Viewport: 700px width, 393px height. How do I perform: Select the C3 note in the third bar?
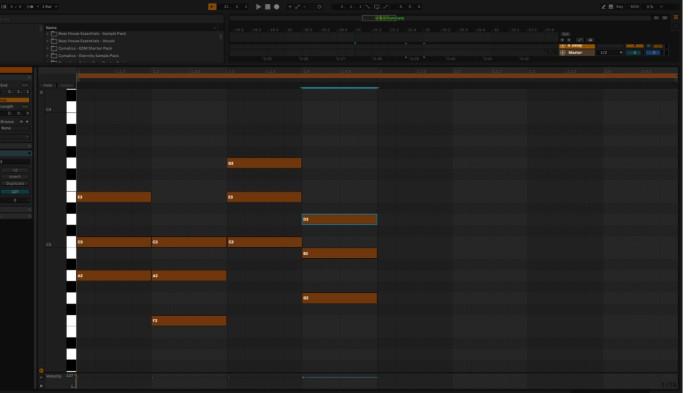(264, 242)
